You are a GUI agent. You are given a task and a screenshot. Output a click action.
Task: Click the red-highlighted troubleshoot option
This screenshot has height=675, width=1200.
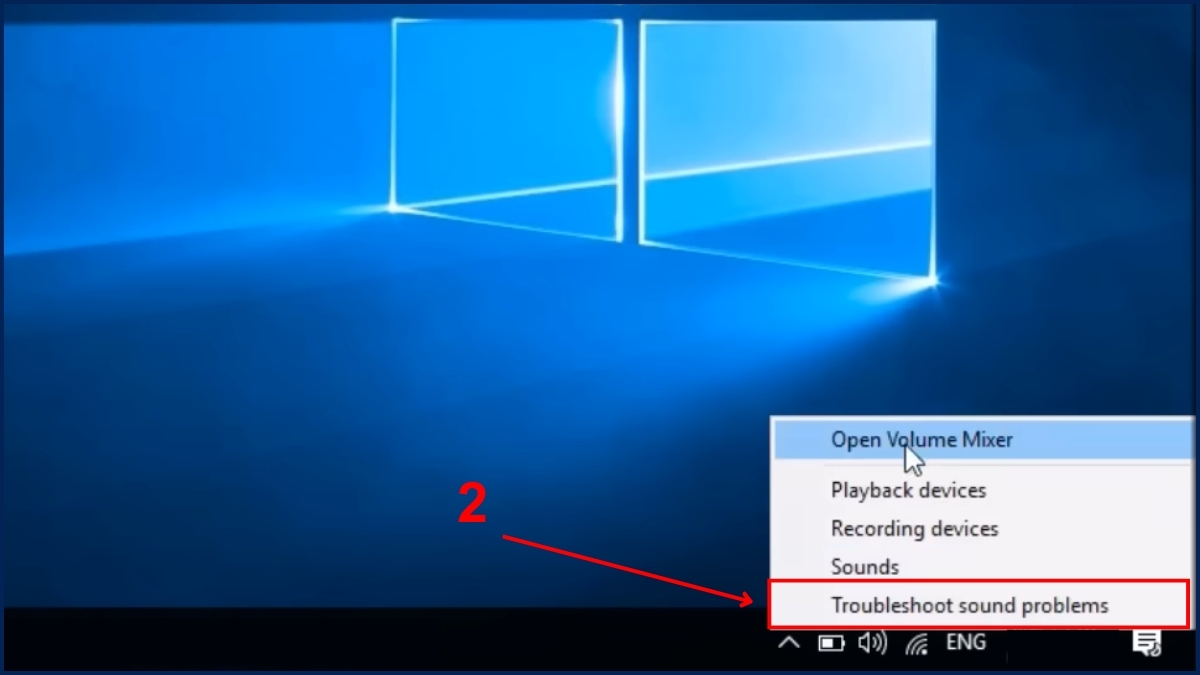pos(969,604)
